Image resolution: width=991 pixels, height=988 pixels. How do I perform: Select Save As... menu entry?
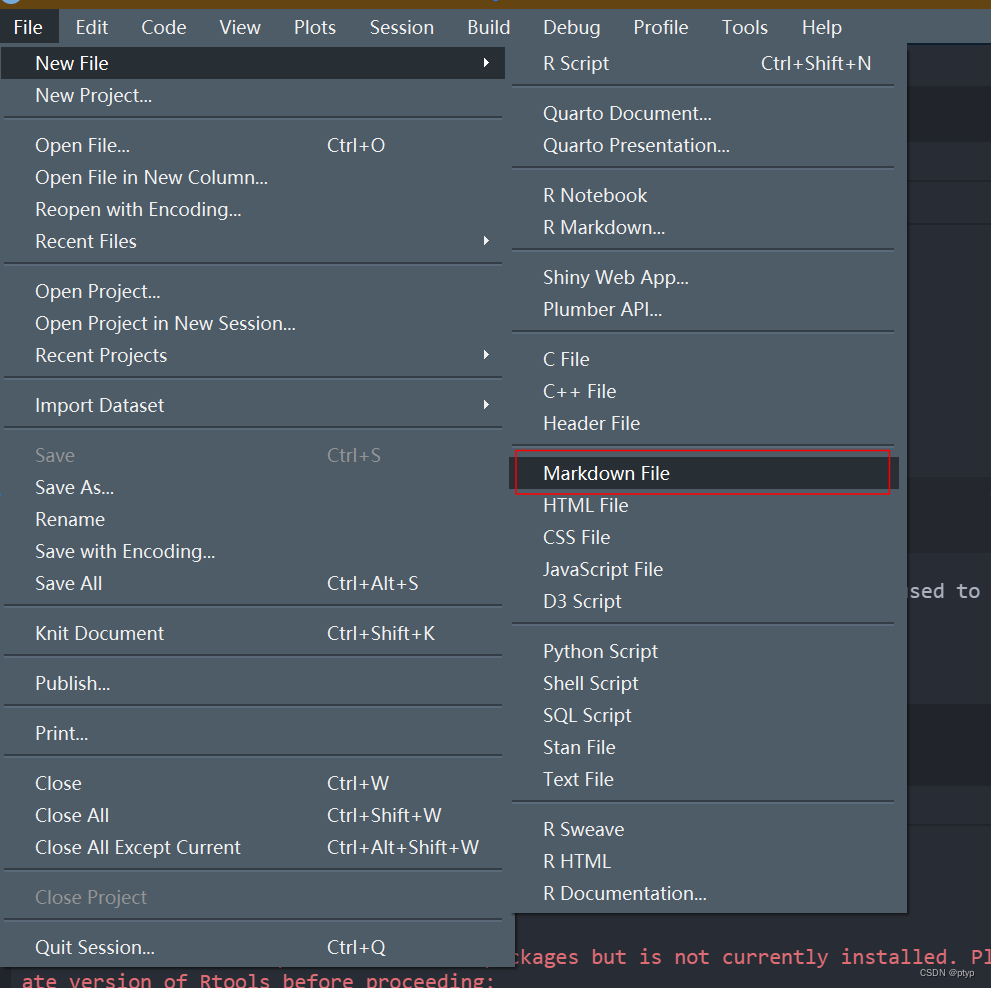[253, 487]
